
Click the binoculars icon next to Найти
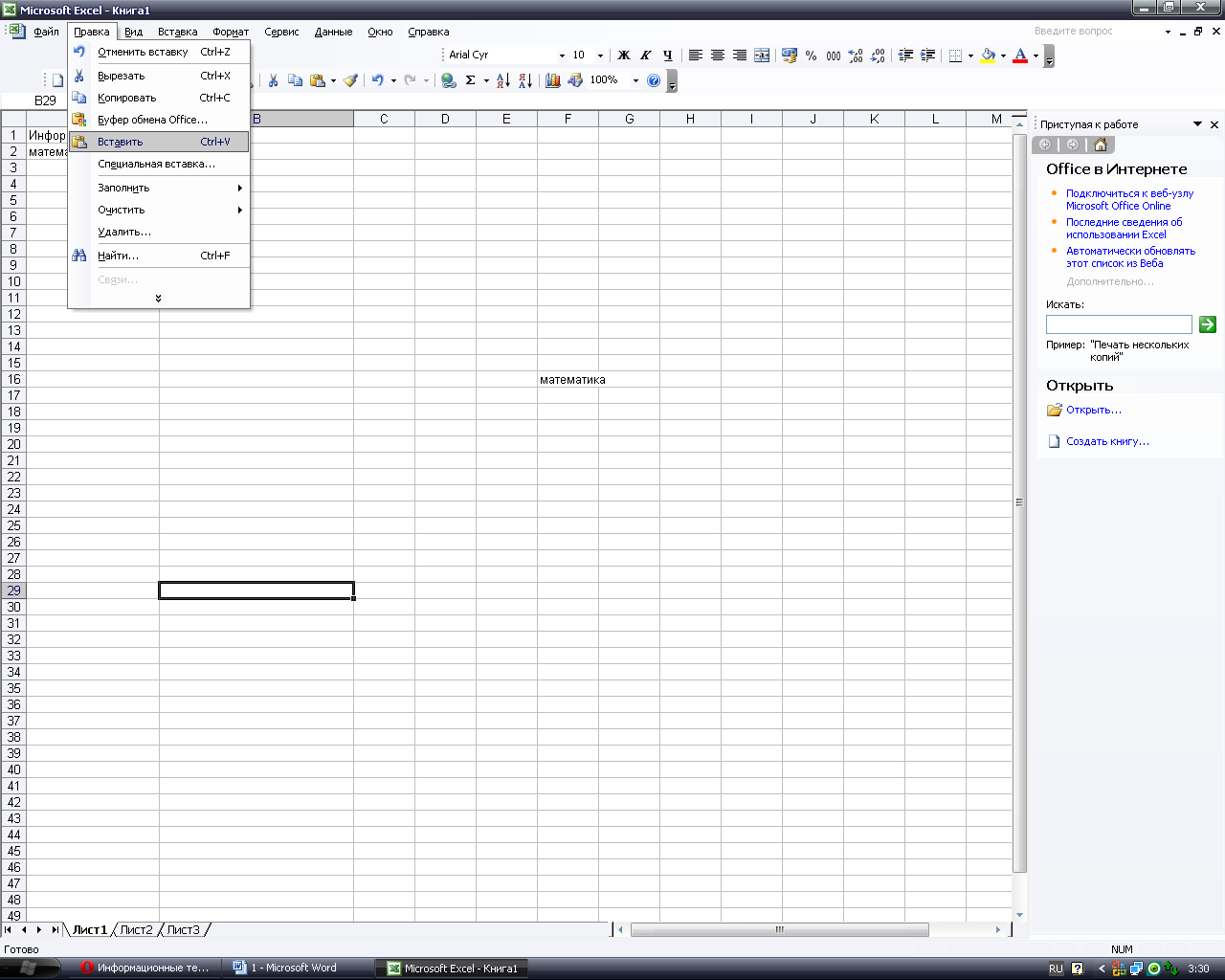79,256
